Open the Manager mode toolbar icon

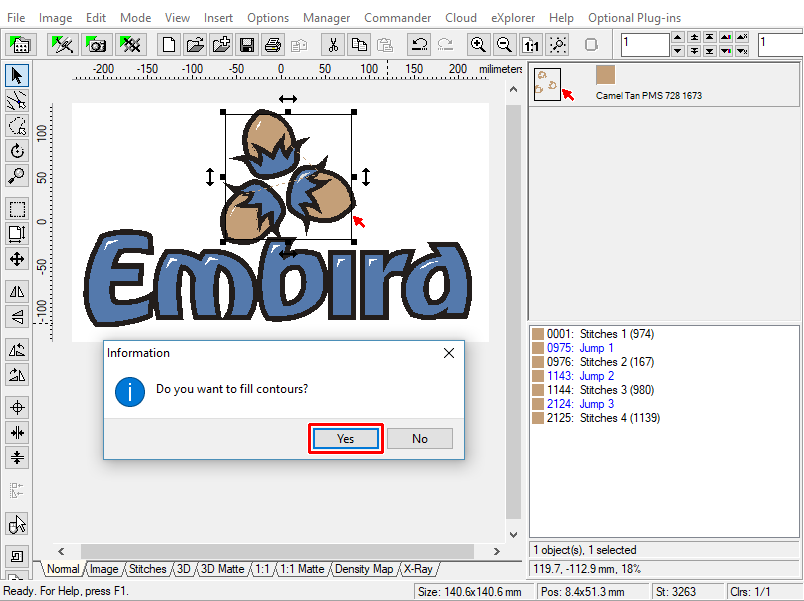tap(21, 45)
